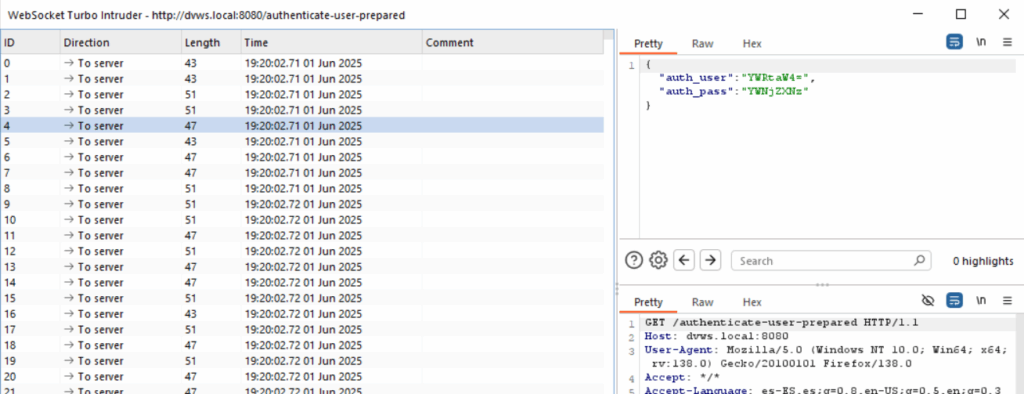Open search settings gear icon
Viewport: 1024px width, 394px height.
click(x=658, y=260)
